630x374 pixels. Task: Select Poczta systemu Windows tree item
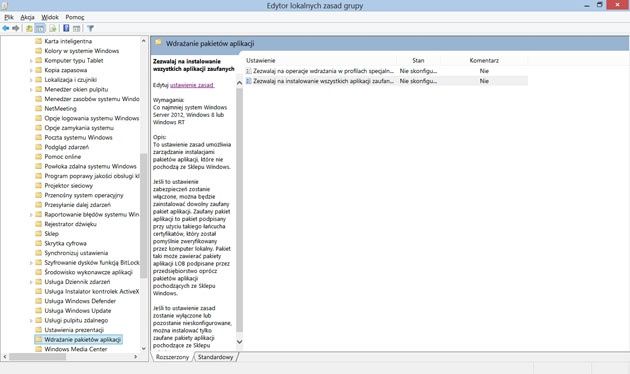78,137
